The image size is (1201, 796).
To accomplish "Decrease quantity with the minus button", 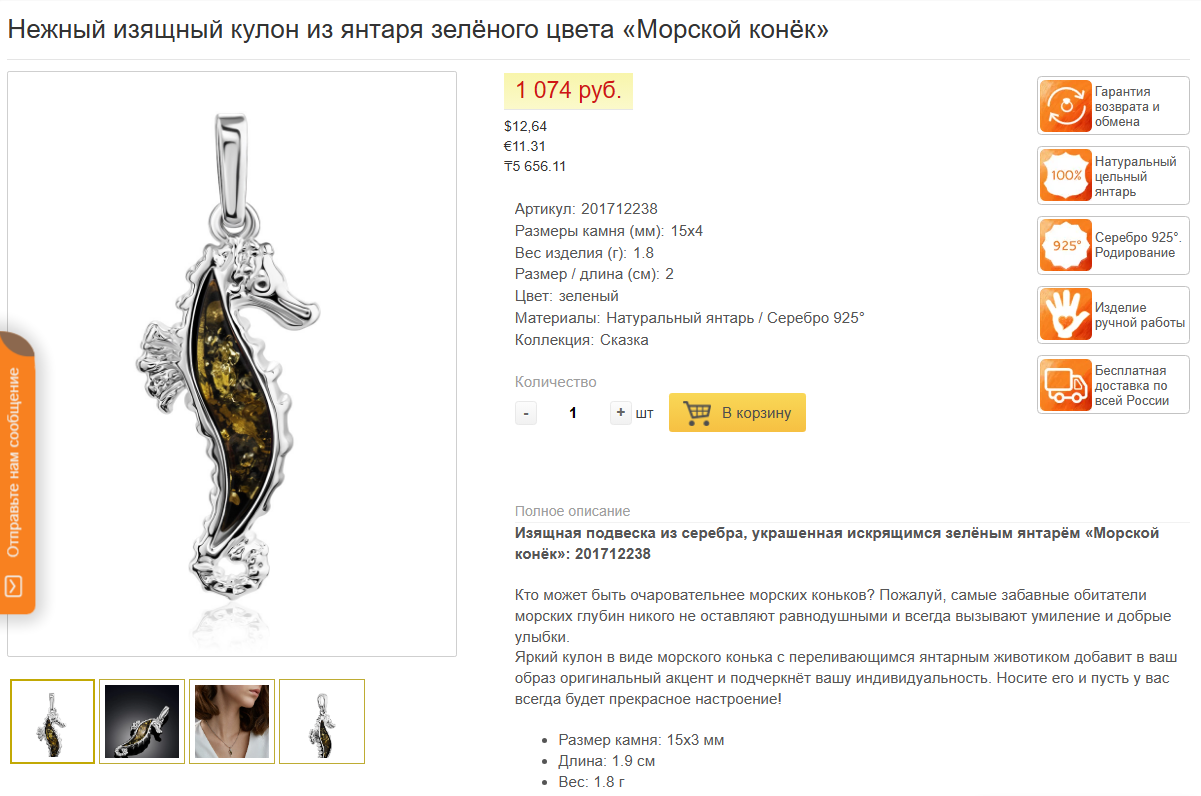I will (x=526, y=413).
